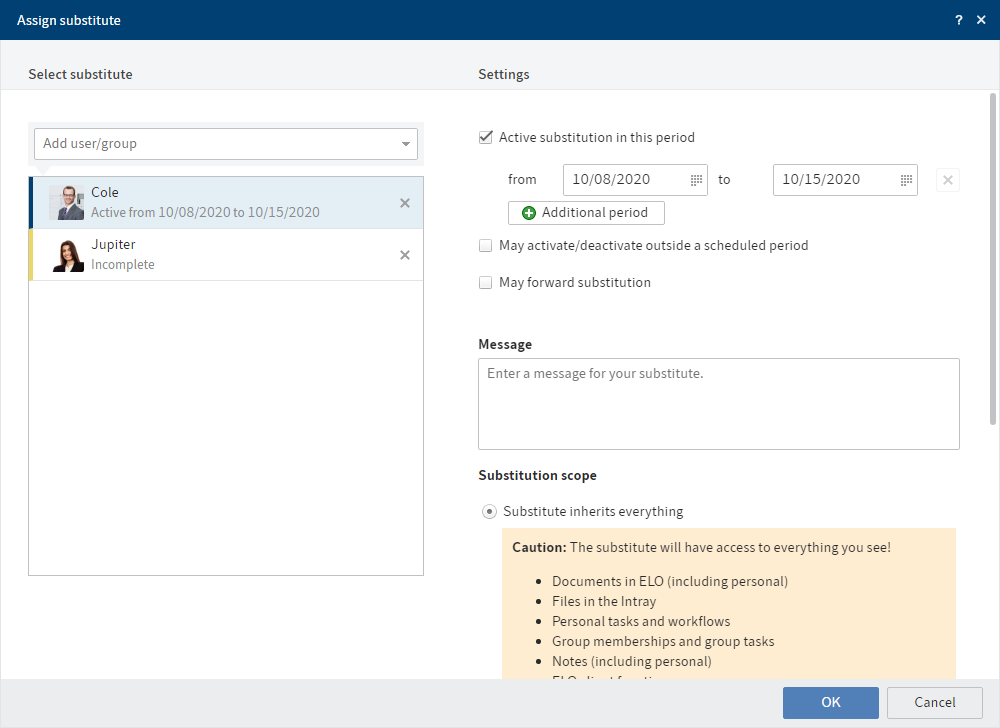Click Notes (including personal) bullet
The height and width of the screenshot is (728, 1000).
[x=632, y=662]
